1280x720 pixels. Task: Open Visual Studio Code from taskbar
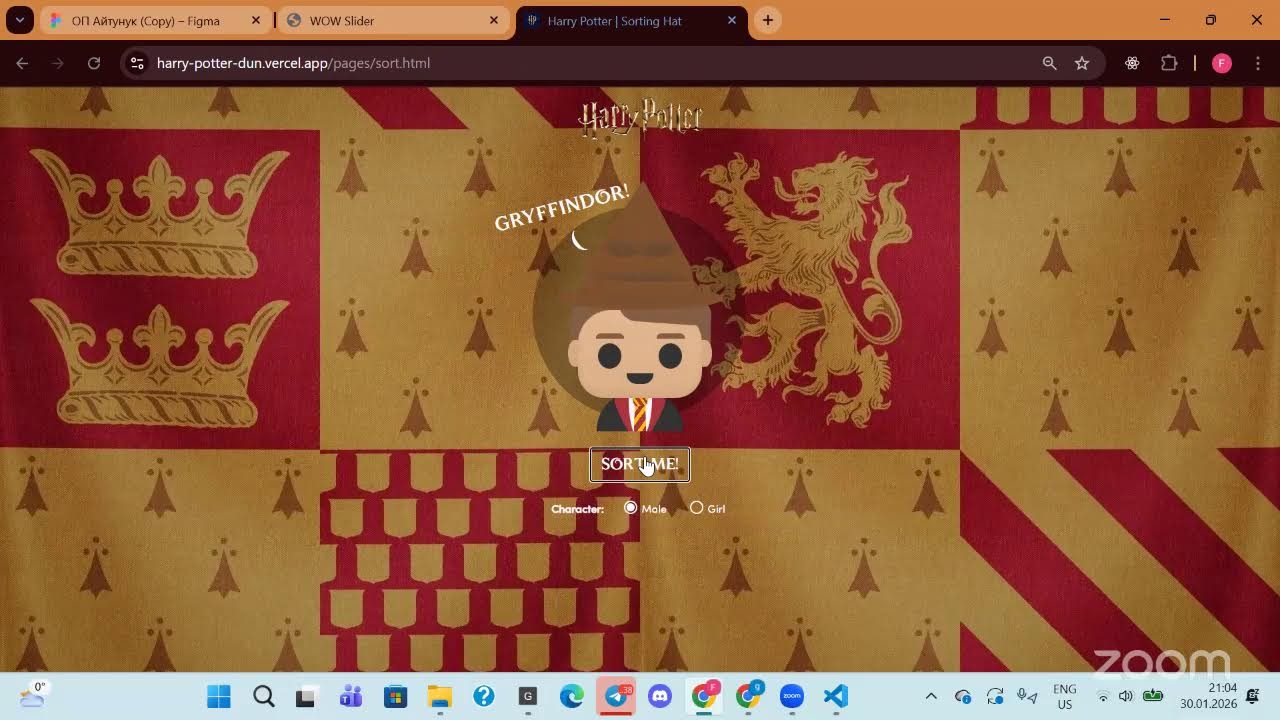[836, 696]
